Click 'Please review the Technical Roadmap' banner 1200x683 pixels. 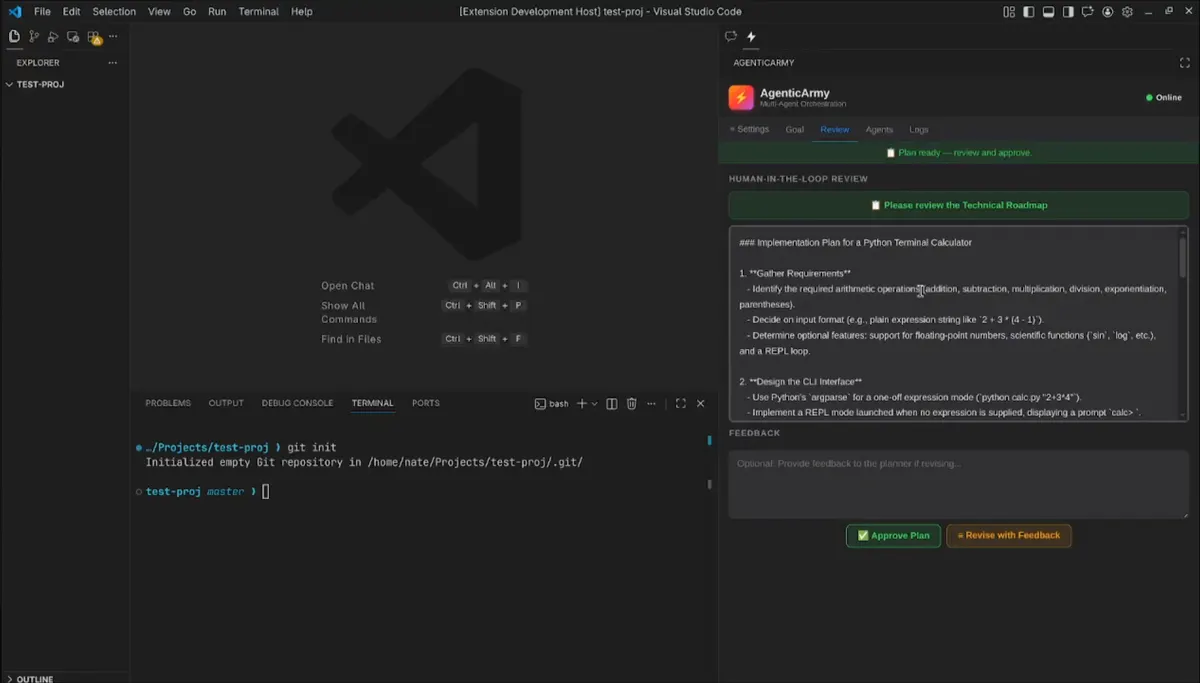tap(958, 205)
